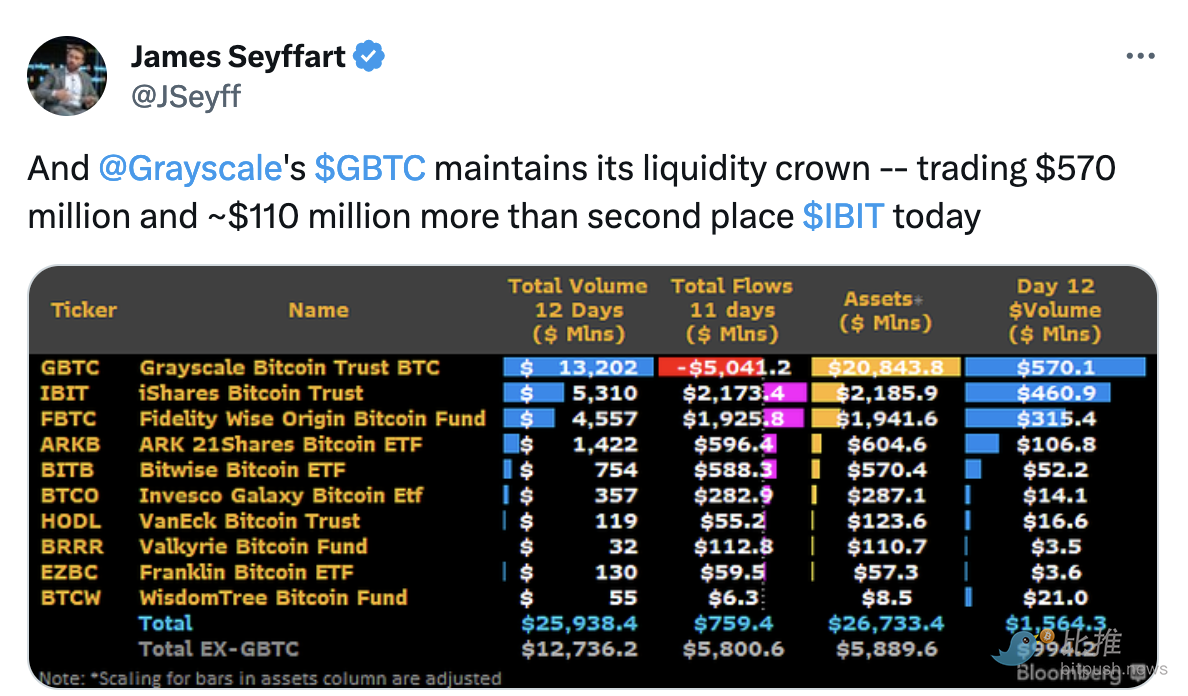1188x696 pixels.
Task: Click the Ticker column header
Action: (x=83, y=310)
